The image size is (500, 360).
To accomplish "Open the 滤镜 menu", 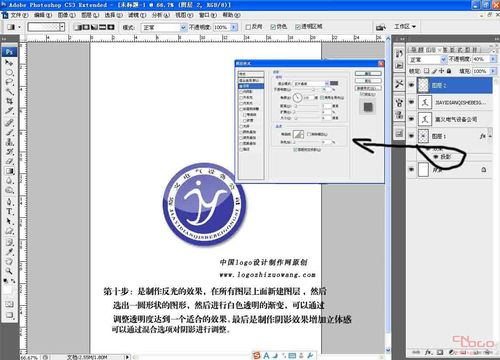I will point(137,15).
